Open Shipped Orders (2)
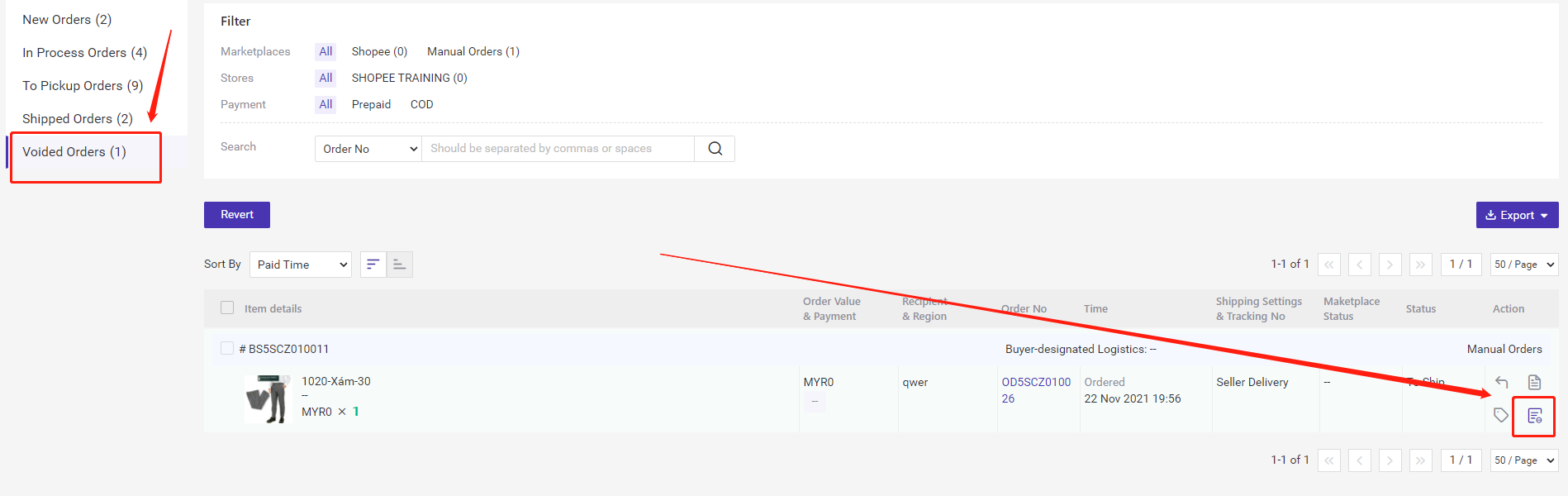 click(78, 119)
